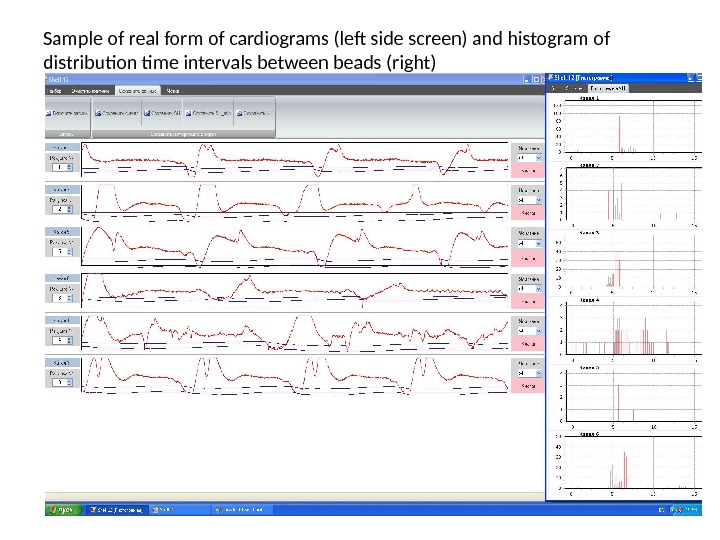Click the blue channel label of sixth cardiogram
The height and width of the screenshot is (540, 720).
pos(62,363)
